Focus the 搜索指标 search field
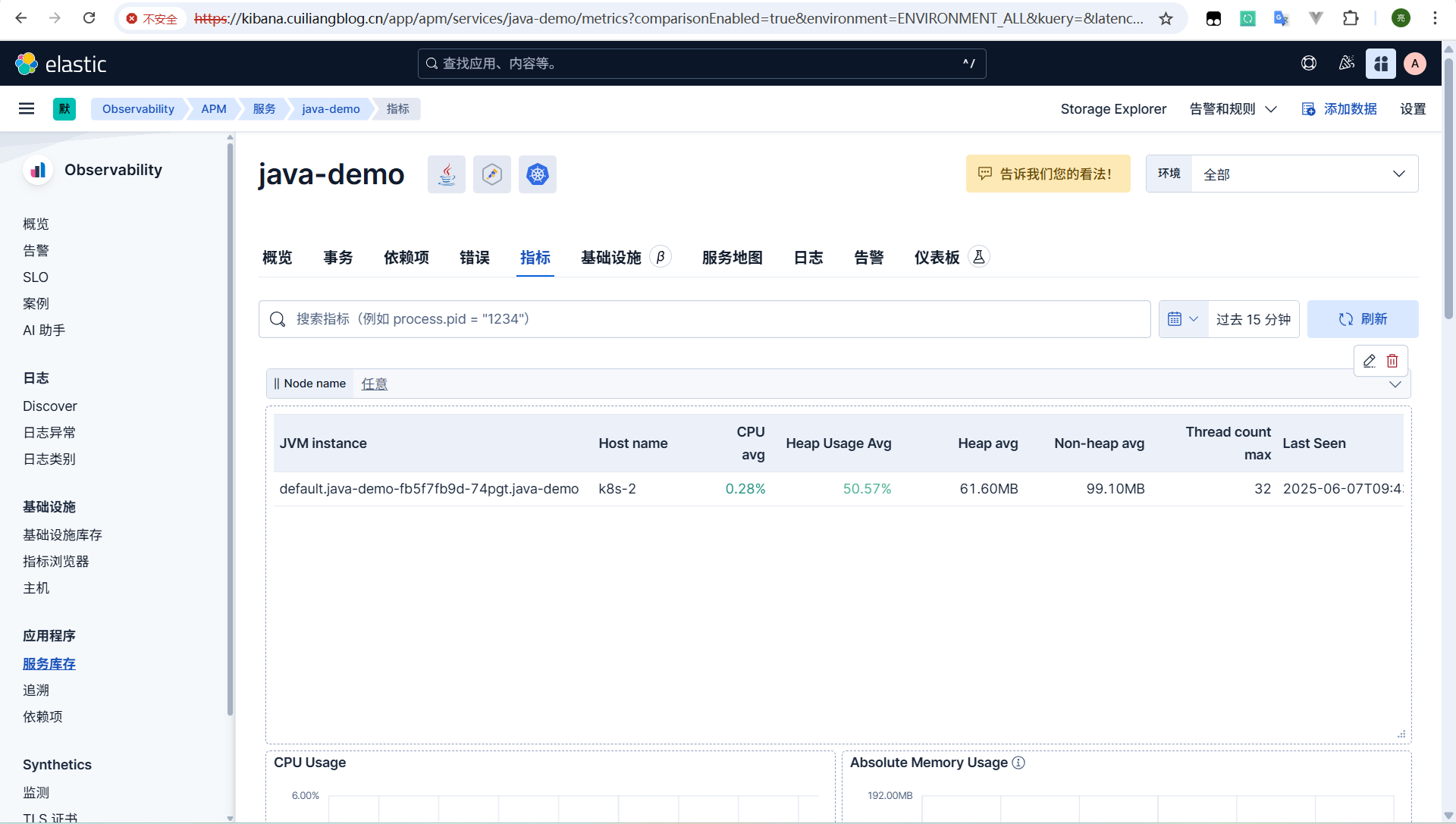Viewport: 1456px width, 824px height. point(704,319)
